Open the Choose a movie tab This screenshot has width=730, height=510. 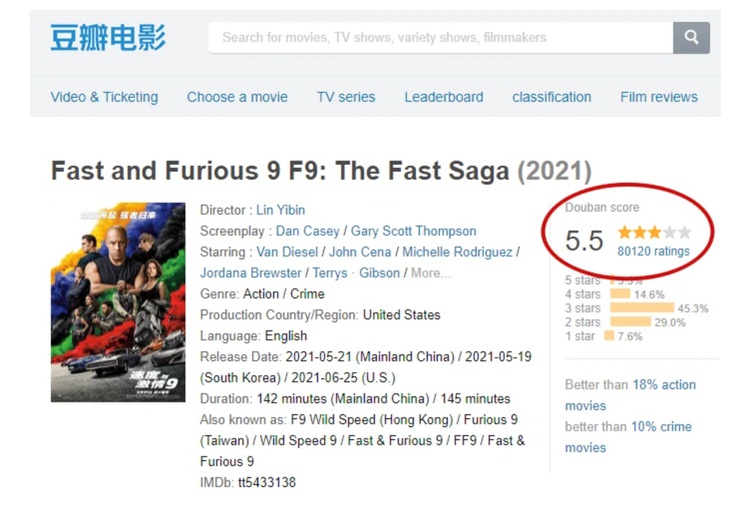pos(237,97)
